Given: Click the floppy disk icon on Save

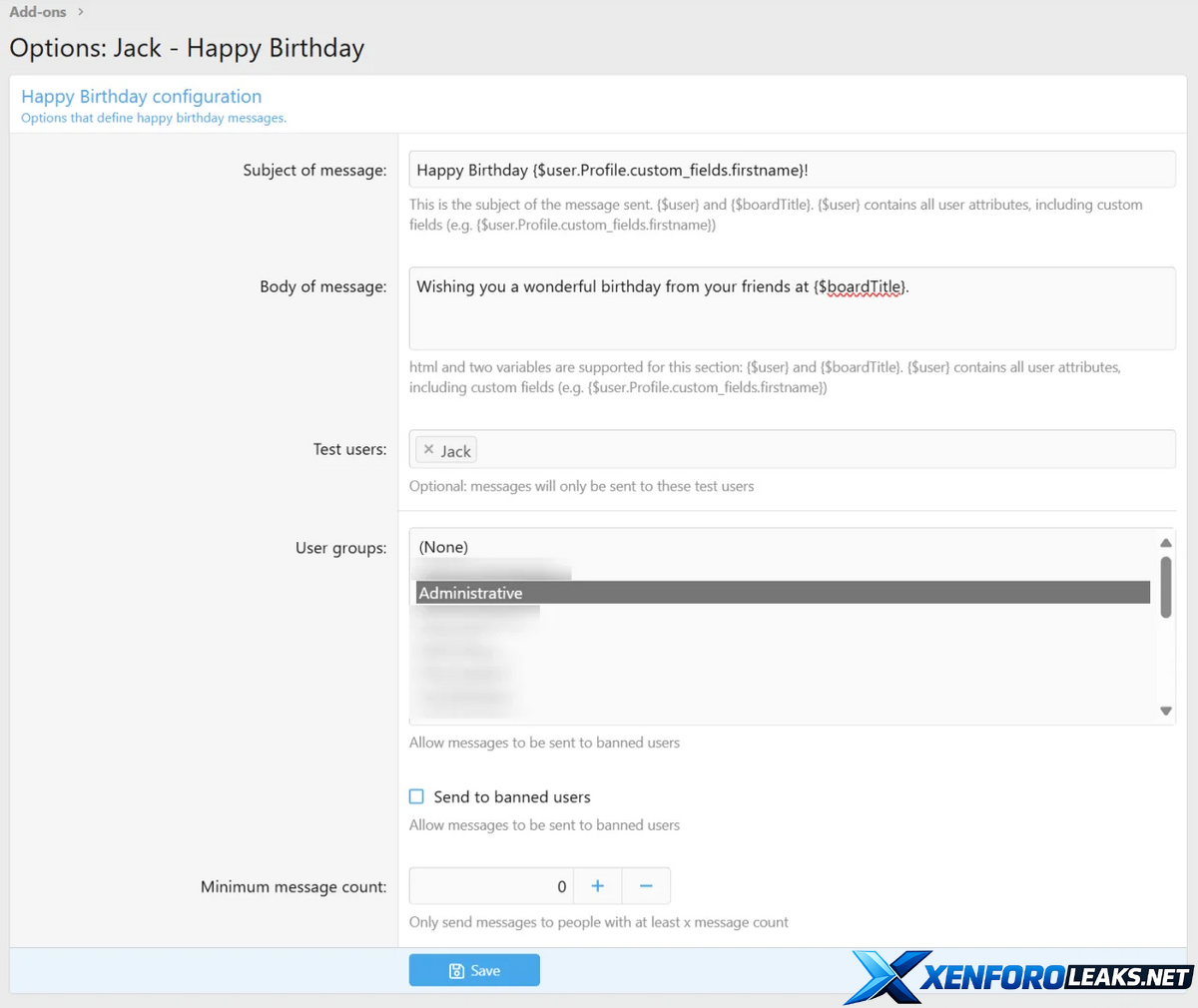Looking at the screenshot, I should click(456, 971).
